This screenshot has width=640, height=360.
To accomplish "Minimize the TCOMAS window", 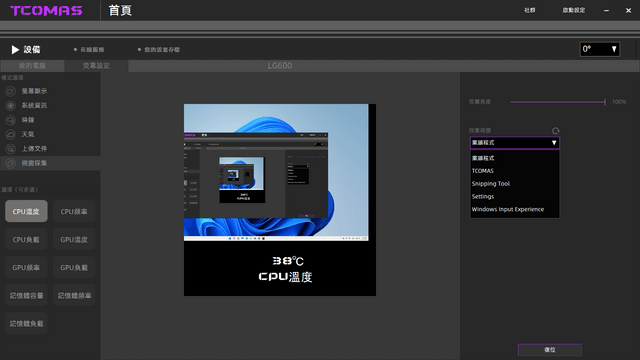I will tap(607, 11).
